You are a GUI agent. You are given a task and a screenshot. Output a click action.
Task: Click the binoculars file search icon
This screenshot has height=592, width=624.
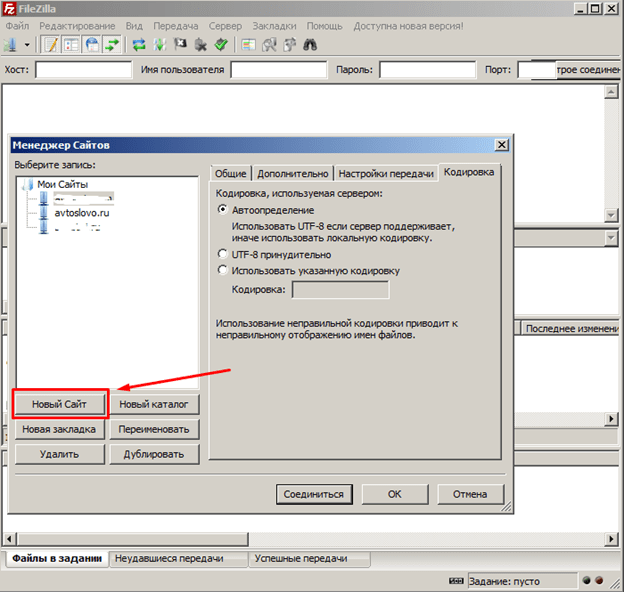coord(310,45)
